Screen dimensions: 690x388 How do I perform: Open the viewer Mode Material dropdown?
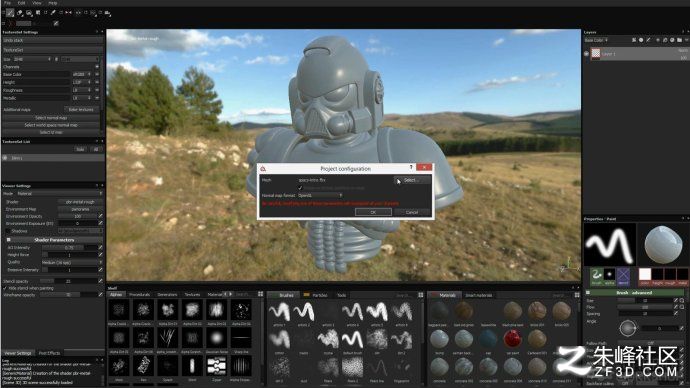tap(59, 194)
